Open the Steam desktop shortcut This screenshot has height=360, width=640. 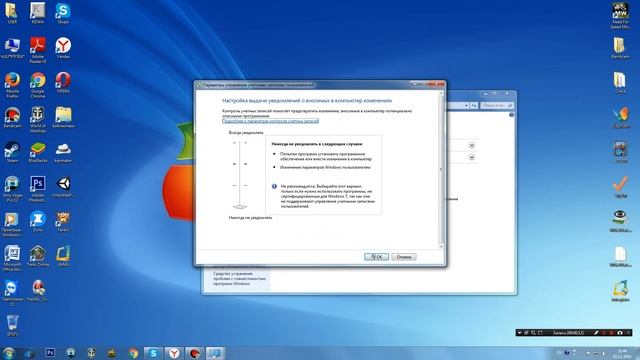[12, 152]
